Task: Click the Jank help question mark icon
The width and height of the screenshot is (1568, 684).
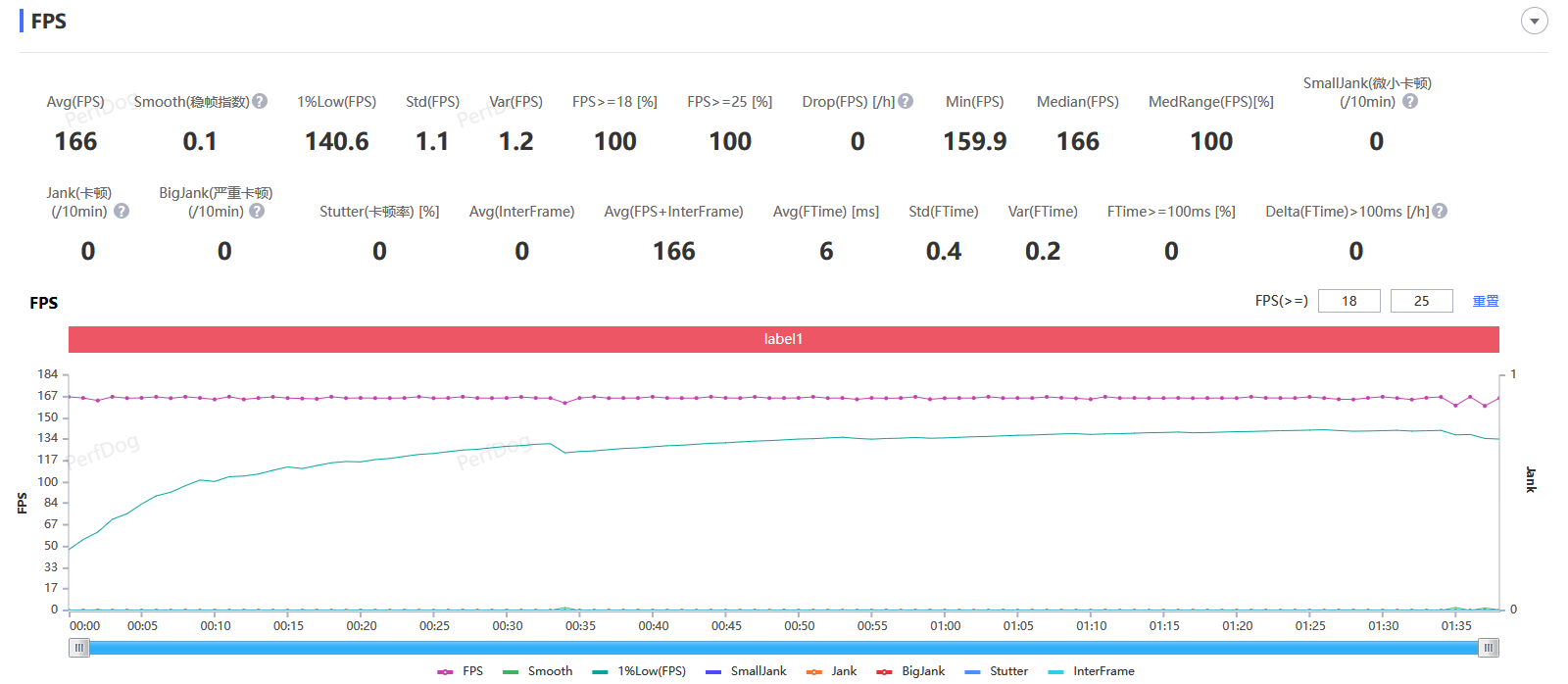Action: pyautogui.click(x=122, y=211)
